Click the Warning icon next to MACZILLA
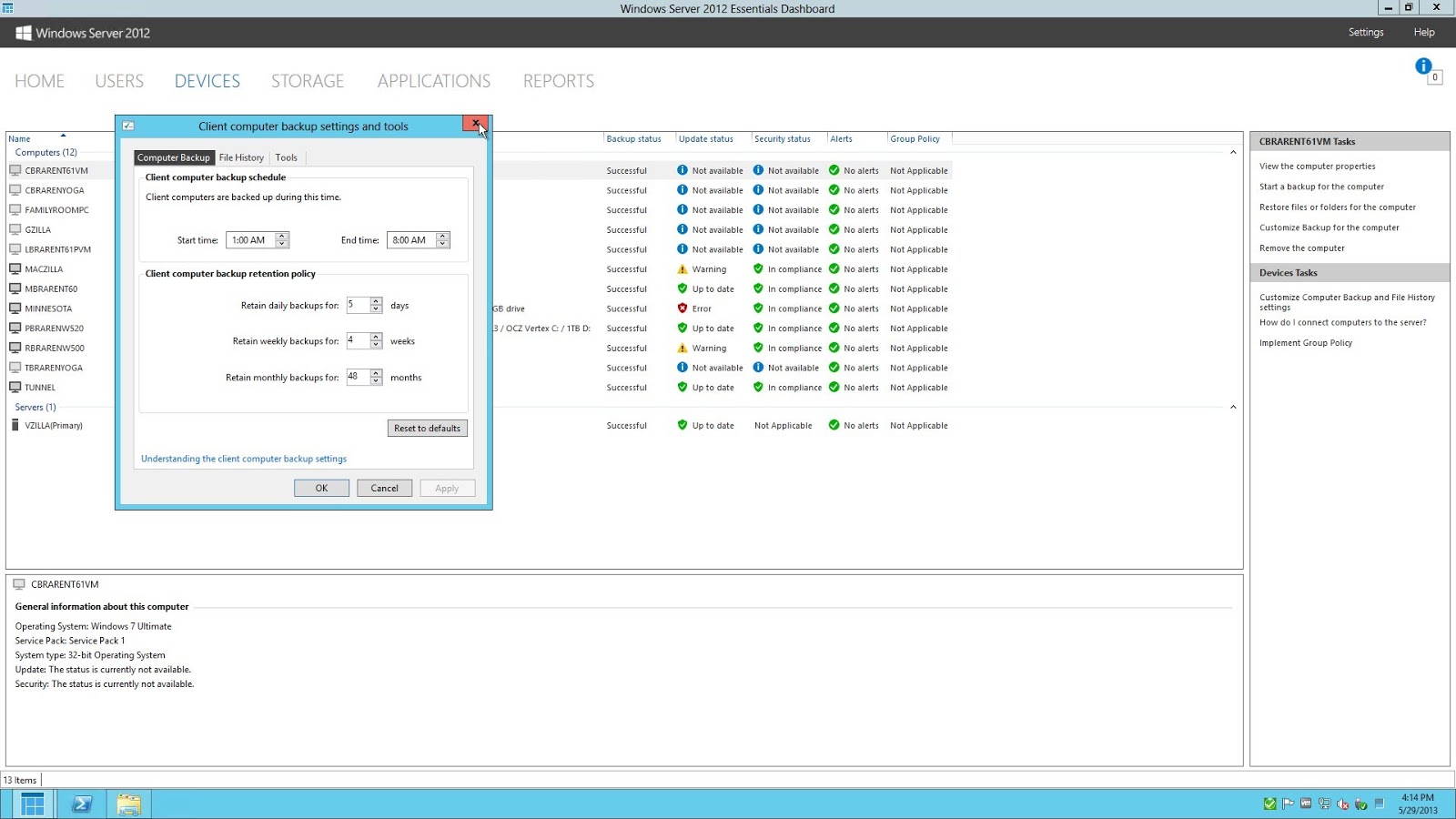This screenshot has width=1456, height=819. (681, 269)
